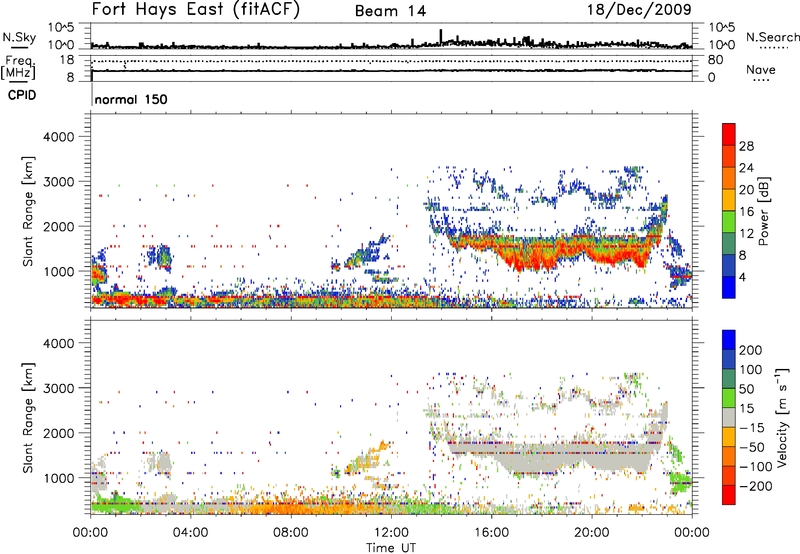
Task: Click the "24" power scale label
Action: pos(746,168)
